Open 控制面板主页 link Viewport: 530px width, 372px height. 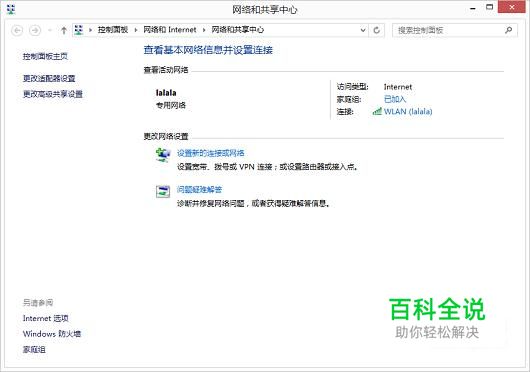coord(45,56)
